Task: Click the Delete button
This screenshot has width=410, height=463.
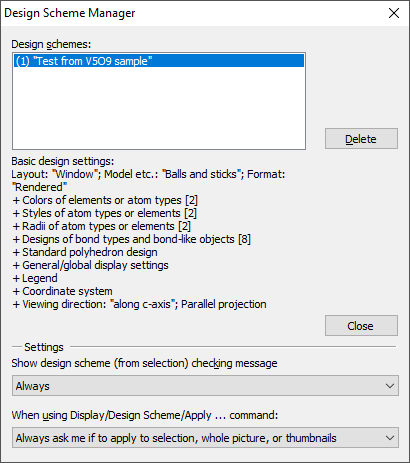Action: [361, 139]
